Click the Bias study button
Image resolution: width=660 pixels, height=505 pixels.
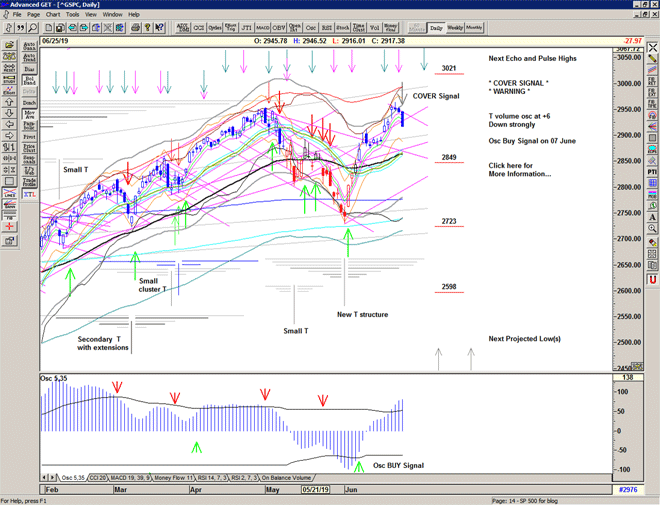pyautogui.click(x=29, y=69)
